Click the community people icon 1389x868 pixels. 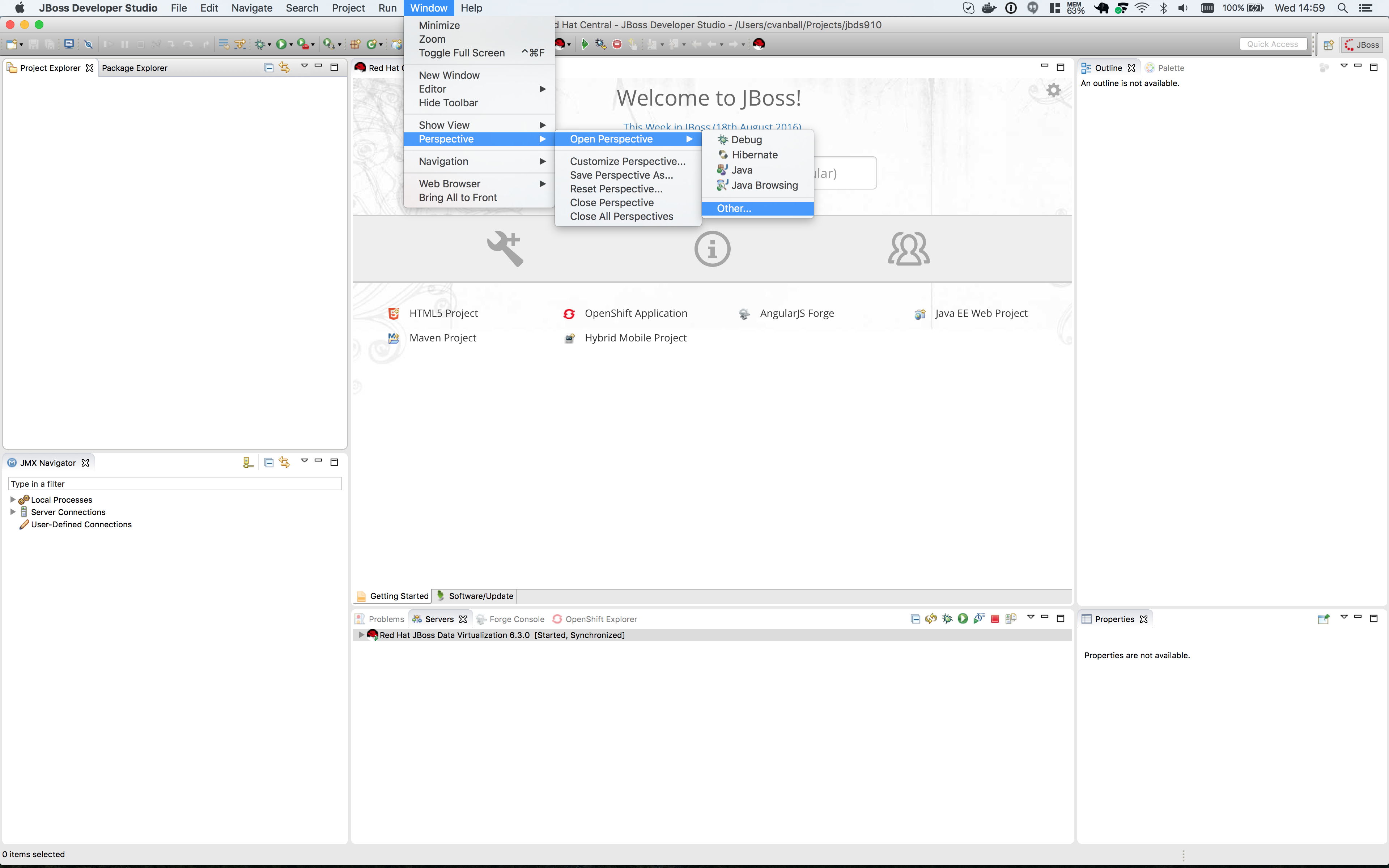(x=909, y=248)
